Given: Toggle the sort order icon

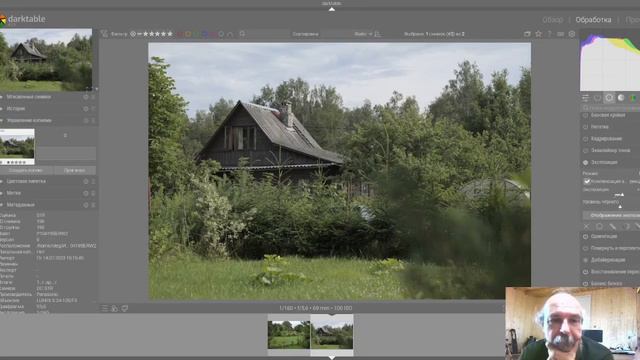Looking at the screenshot, I should (x=378, y=34).
